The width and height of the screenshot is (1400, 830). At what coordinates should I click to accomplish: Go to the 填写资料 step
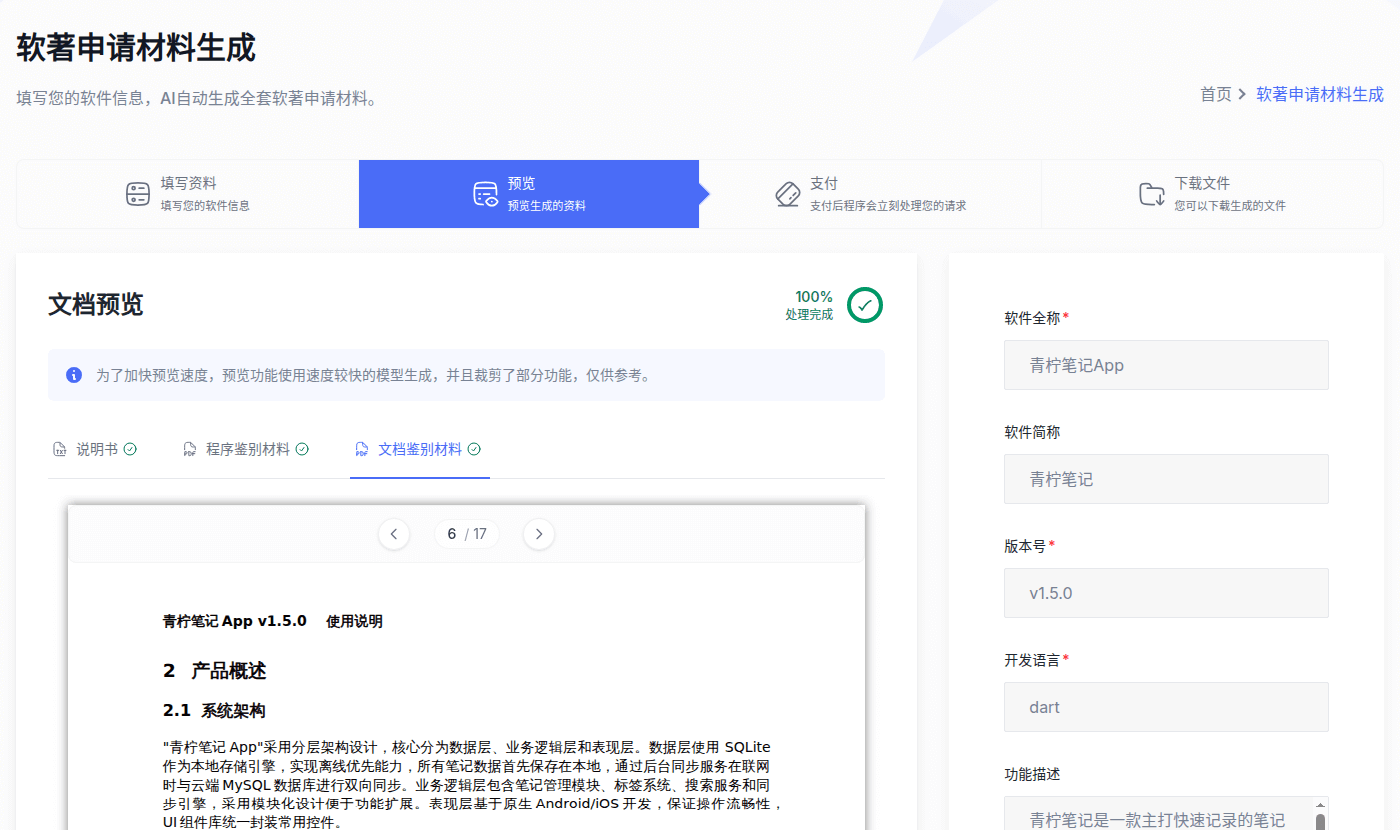point(188,194)
